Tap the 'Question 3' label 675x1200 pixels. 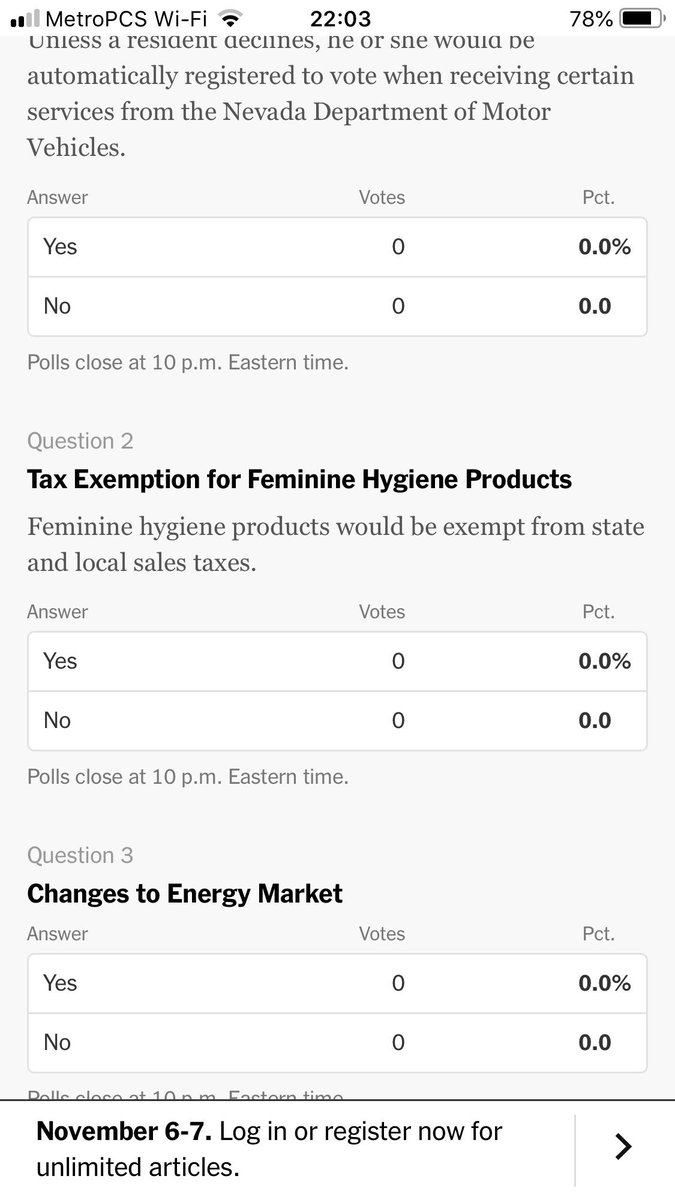click(80, 855)
